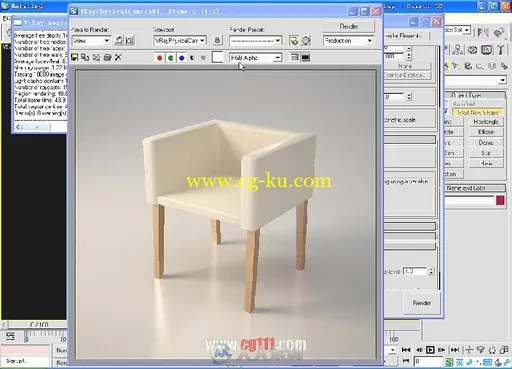This screenshot has width=512, height=369.
Task: Click Render button in Render Setup dialog
Action: coord(422,303)
